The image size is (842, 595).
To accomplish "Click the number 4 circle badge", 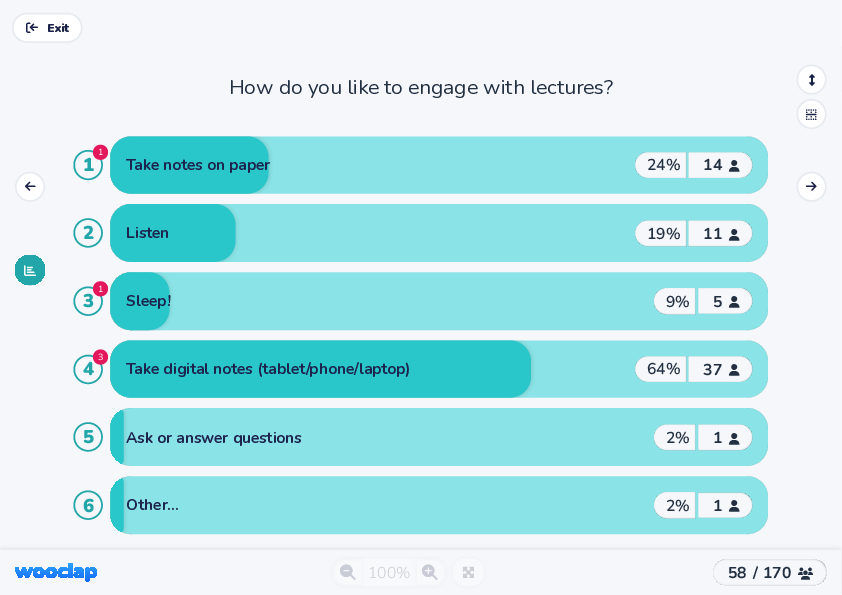I will (x=88, y=369).
